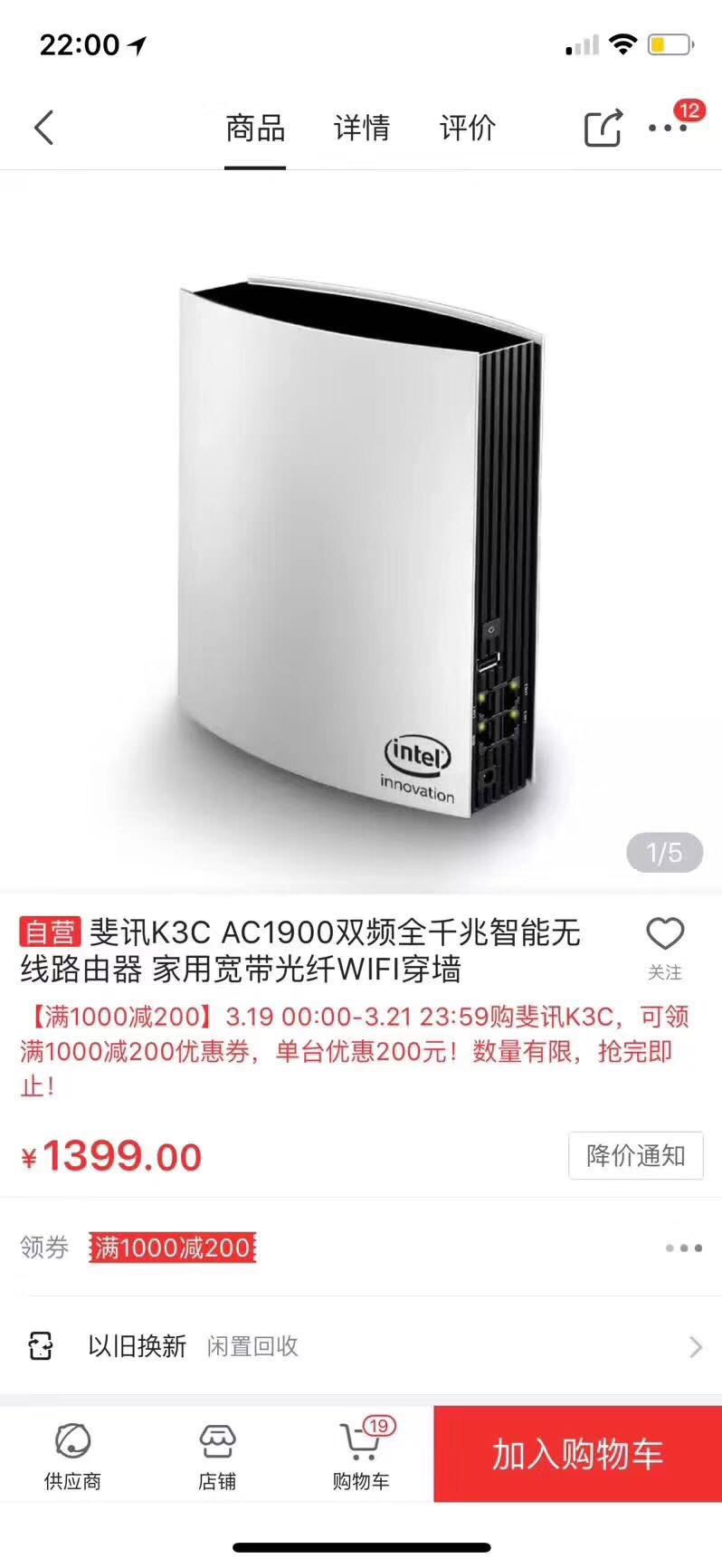Tap the 自营 self-operated label
Viewport: 722px width, 1568px height.
click(51, 932)
